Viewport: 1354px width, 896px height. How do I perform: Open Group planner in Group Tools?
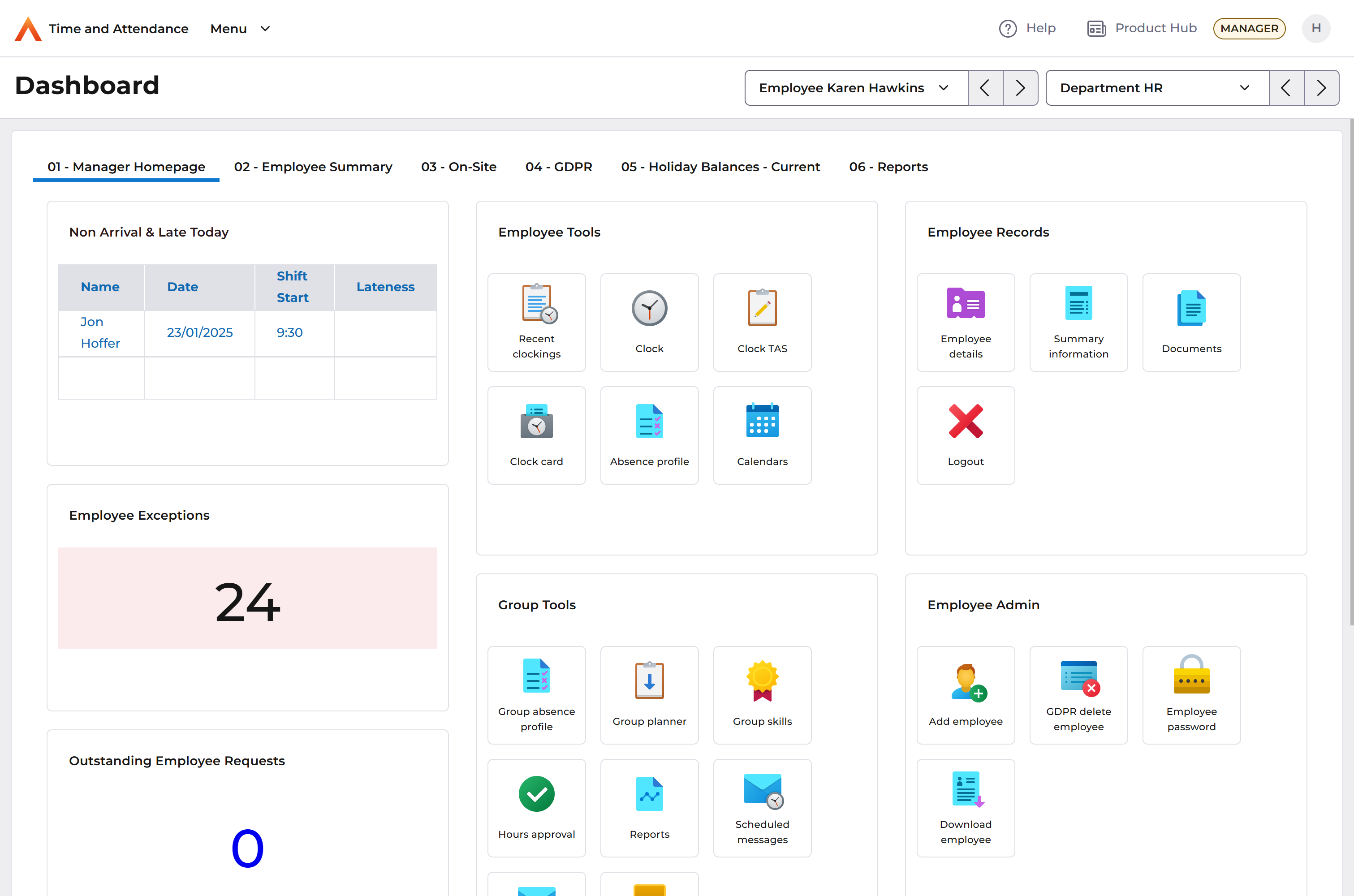click(649, 694)
